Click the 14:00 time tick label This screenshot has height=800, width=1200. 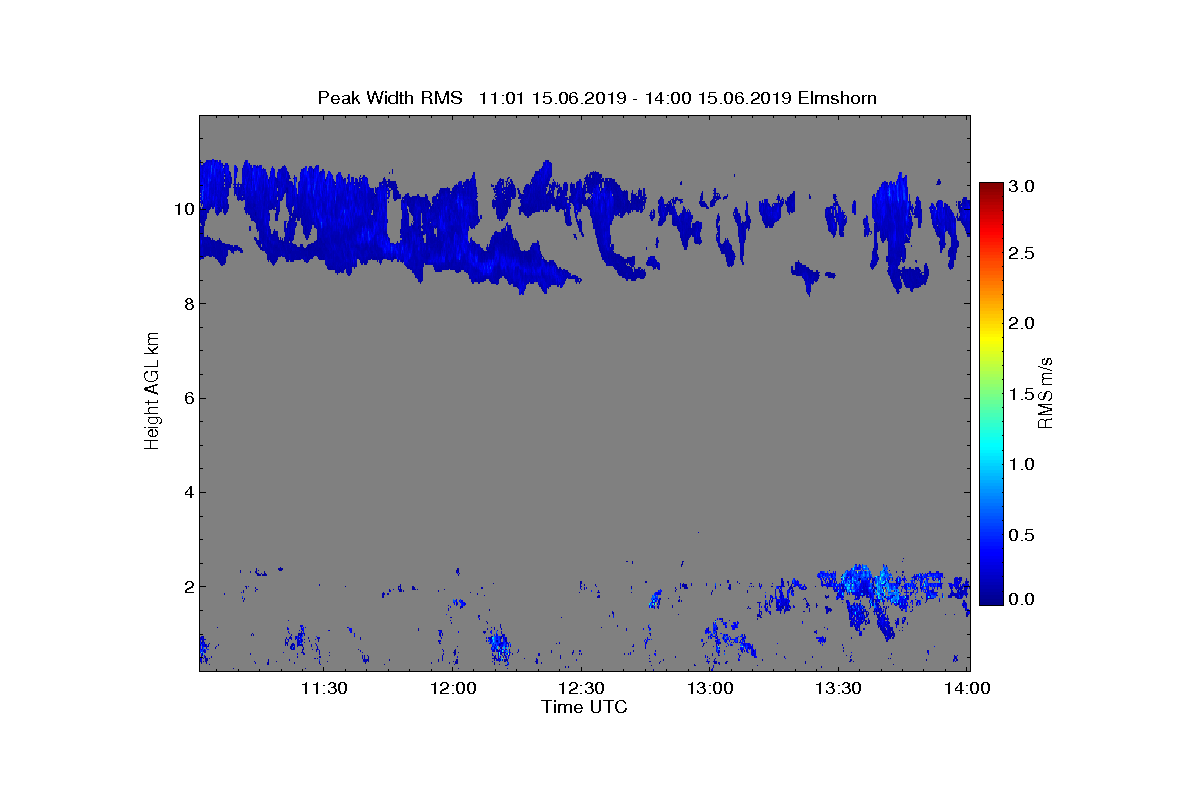coord(967,688)
